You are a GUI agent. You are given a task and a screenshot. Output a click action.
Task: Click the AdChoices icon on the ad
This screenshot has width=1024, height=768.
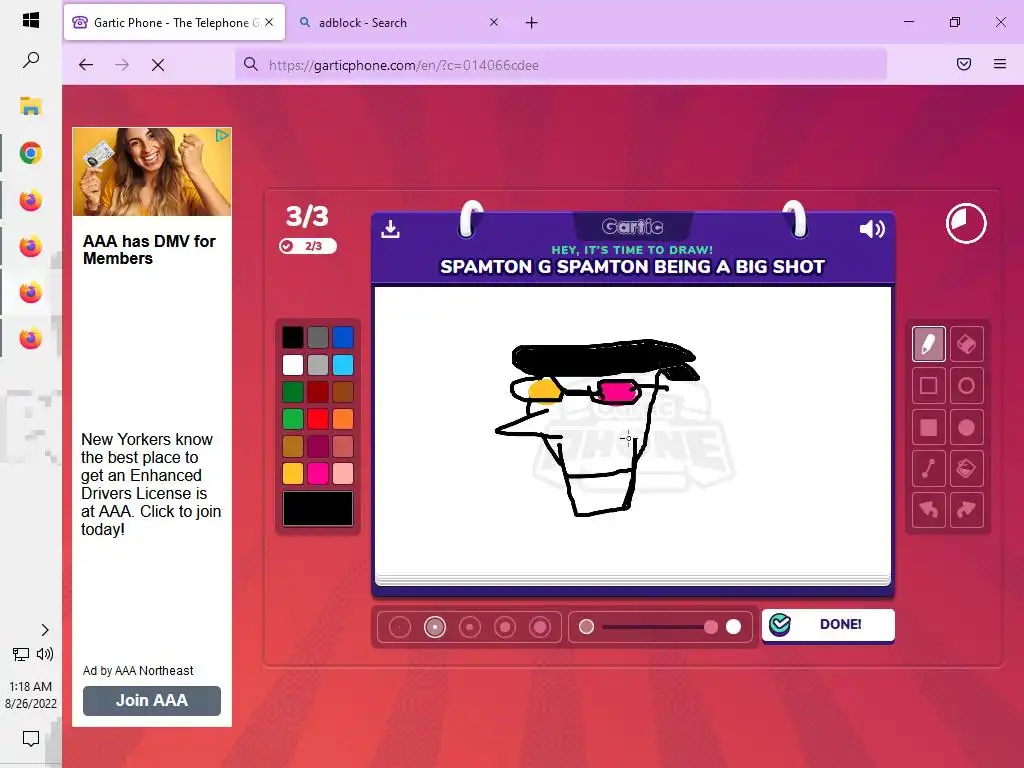pos(223,135)
